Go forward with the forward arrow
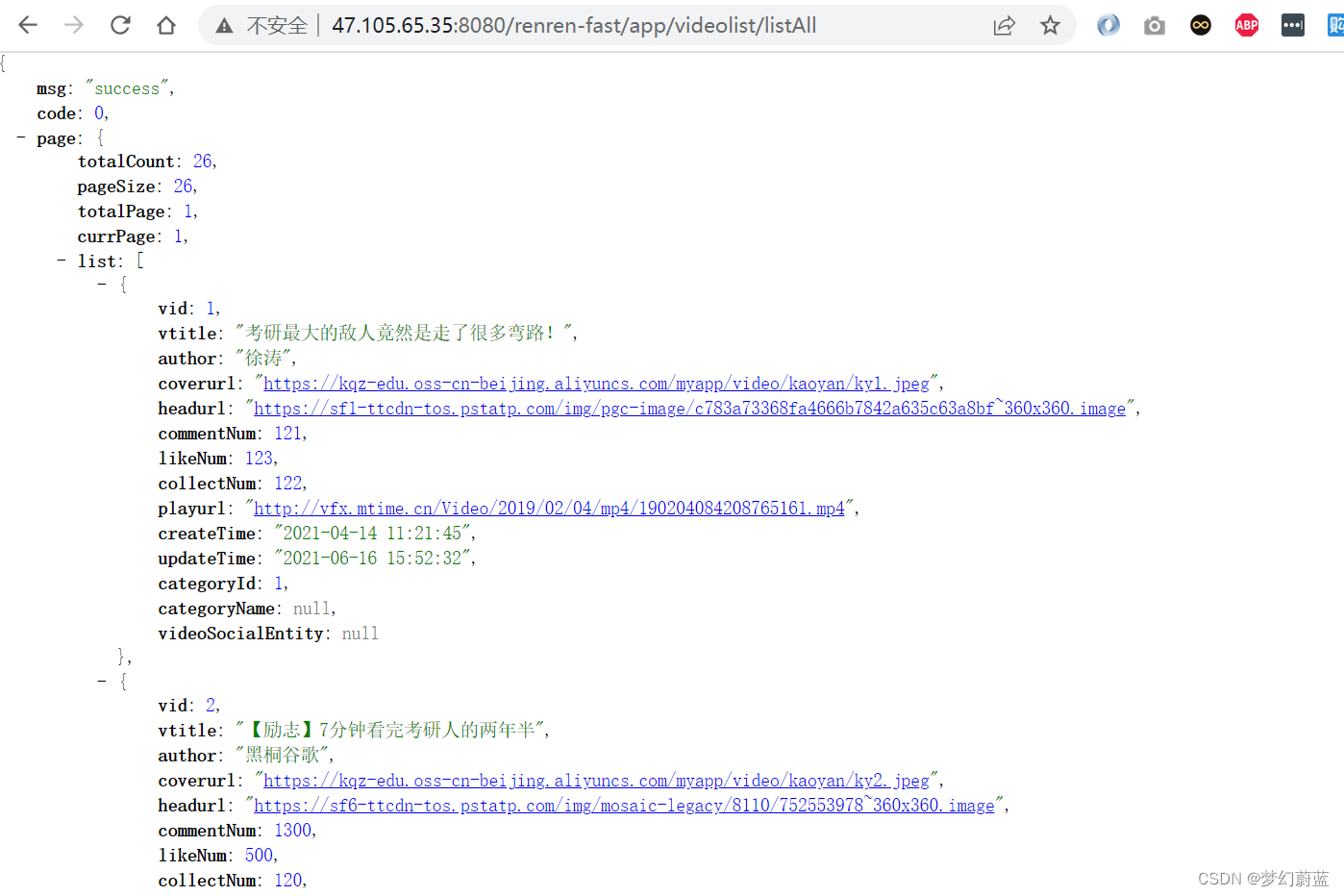The height and width of the screenshot is (896, 1344). click(74, 25)
